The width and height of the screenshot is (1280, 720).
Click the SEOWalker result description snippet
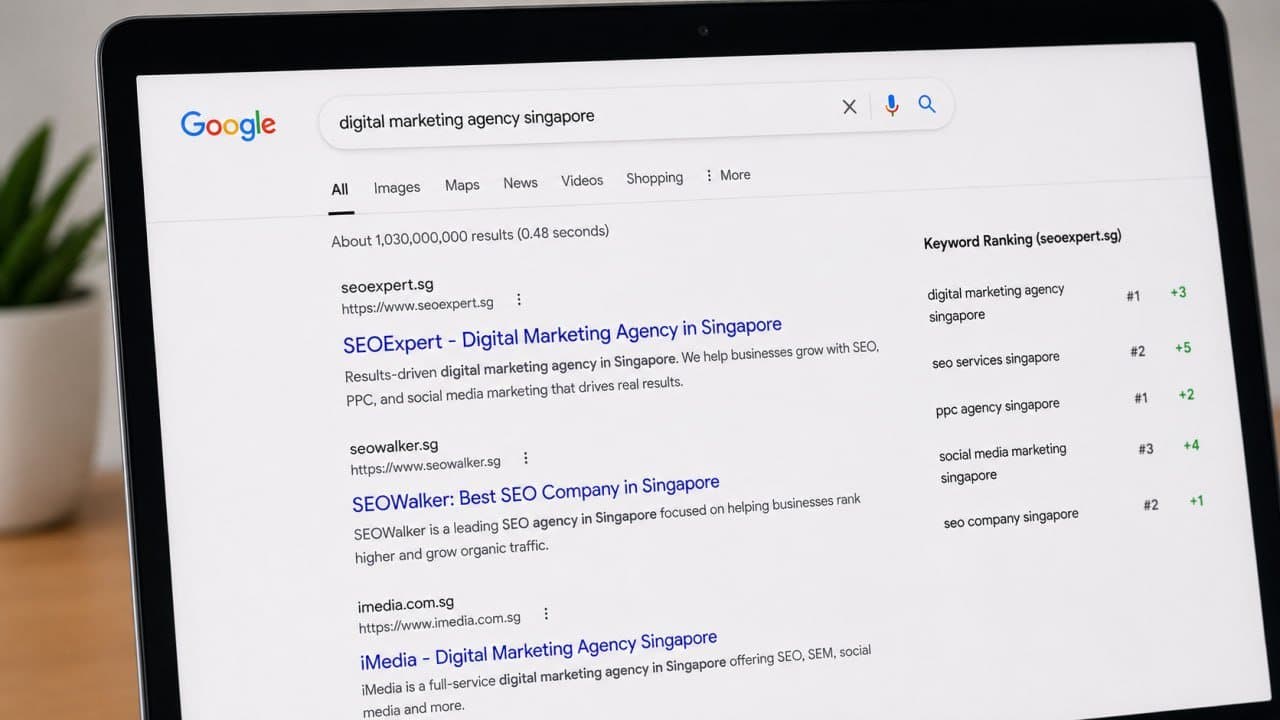click(607, 528)
